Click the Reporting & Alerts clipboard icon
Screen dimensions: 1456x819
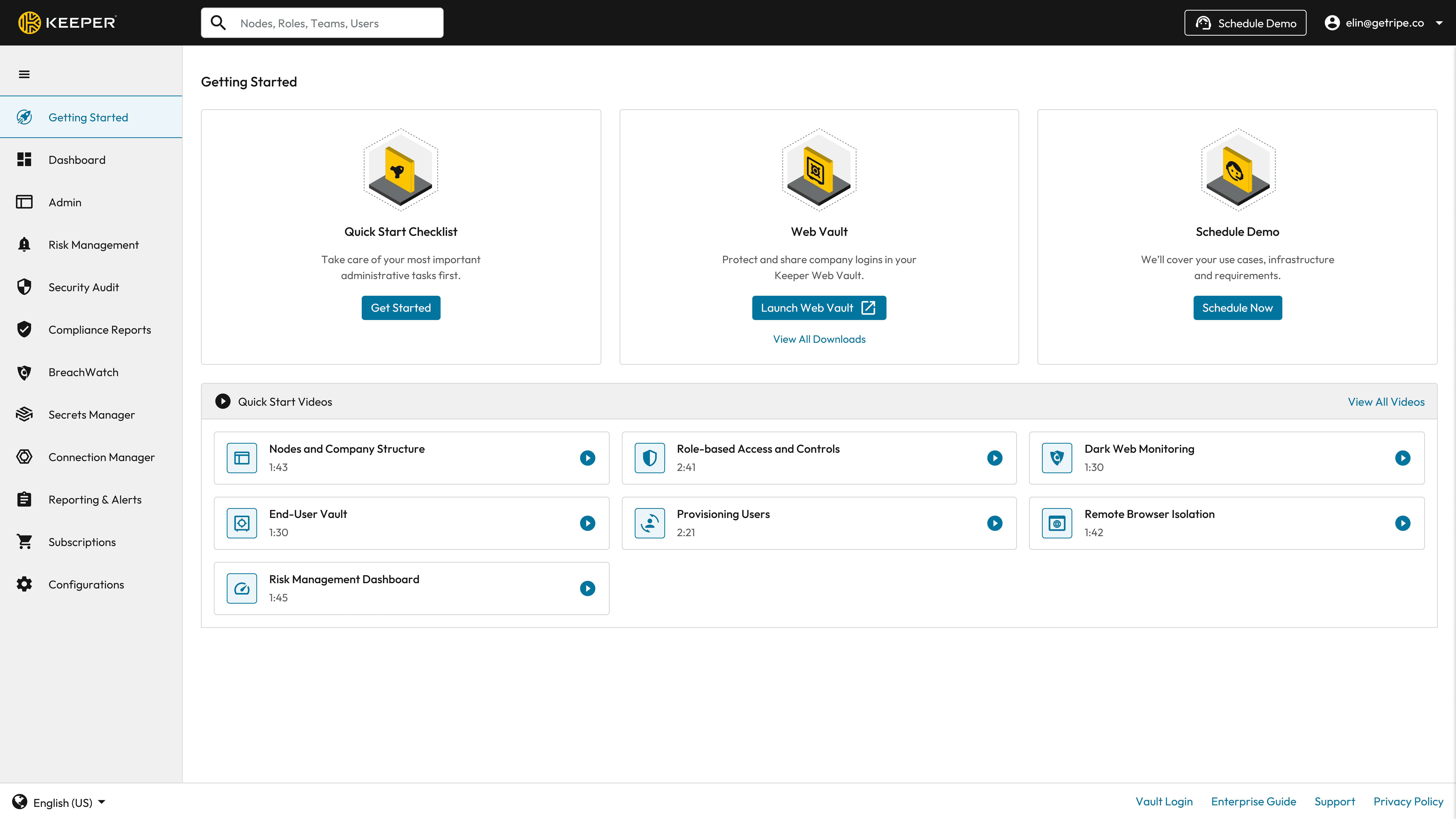coord(24,499)
